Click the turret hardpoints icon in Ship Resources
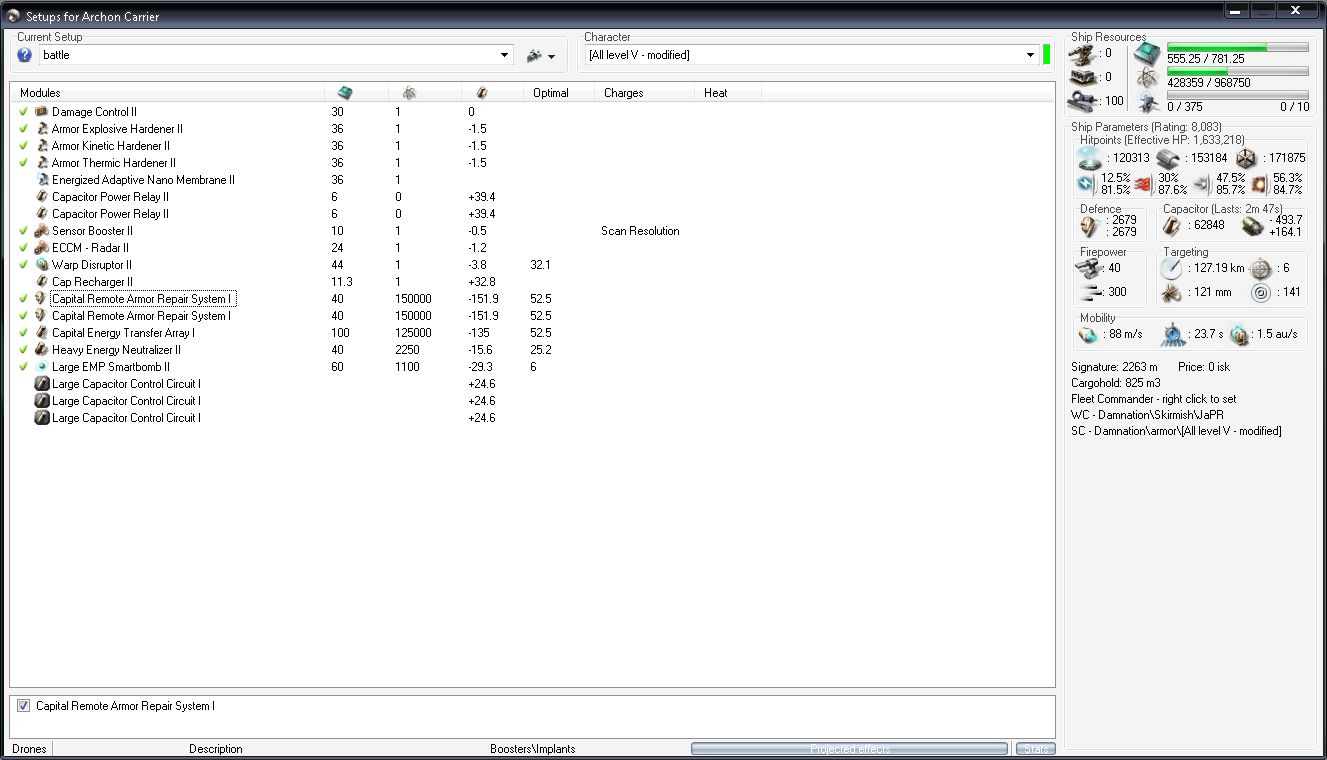 pos(1082,53)
